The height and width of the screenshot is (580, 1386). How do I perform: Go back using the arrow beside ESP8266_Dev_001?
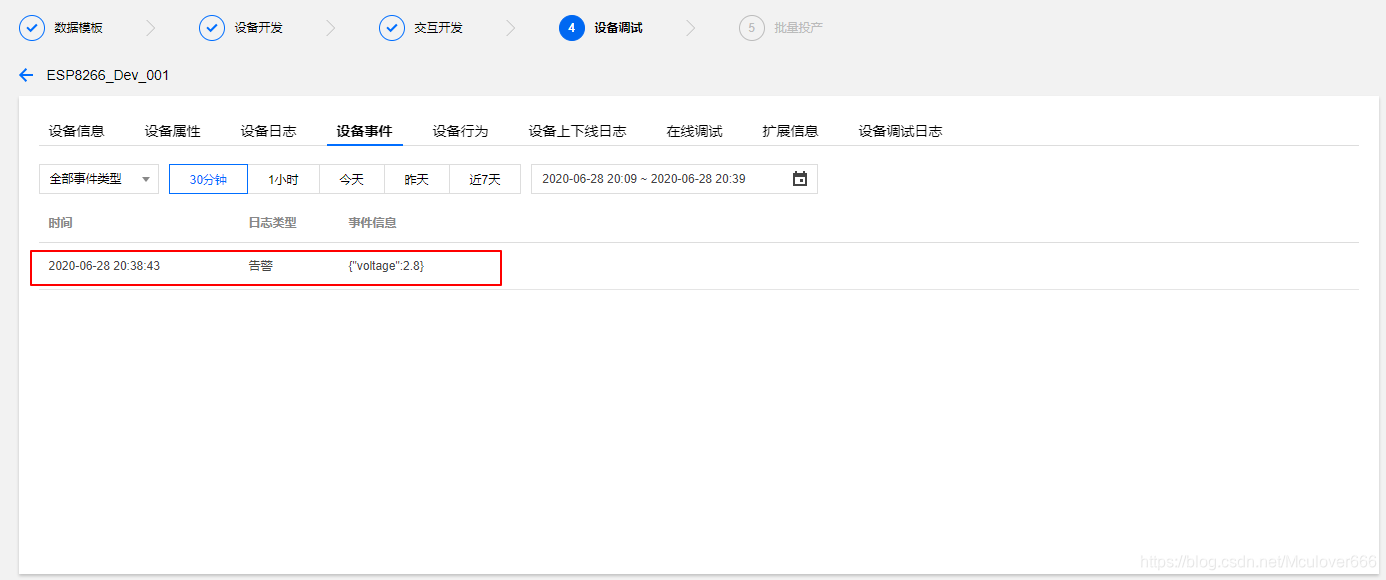pyautogui.click(x=27, y=75)
